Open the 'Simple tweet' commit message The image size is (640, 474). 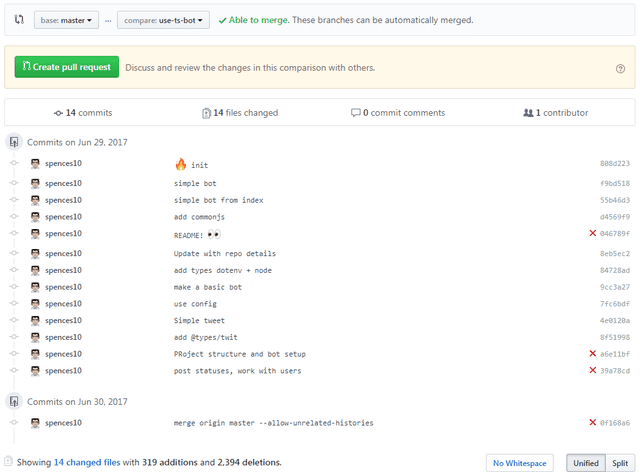click(199, 321)
